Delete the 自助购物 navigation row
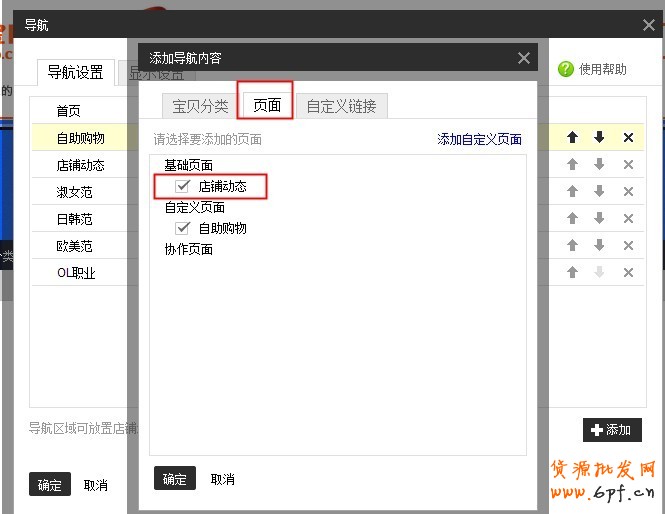 (628, 138)
